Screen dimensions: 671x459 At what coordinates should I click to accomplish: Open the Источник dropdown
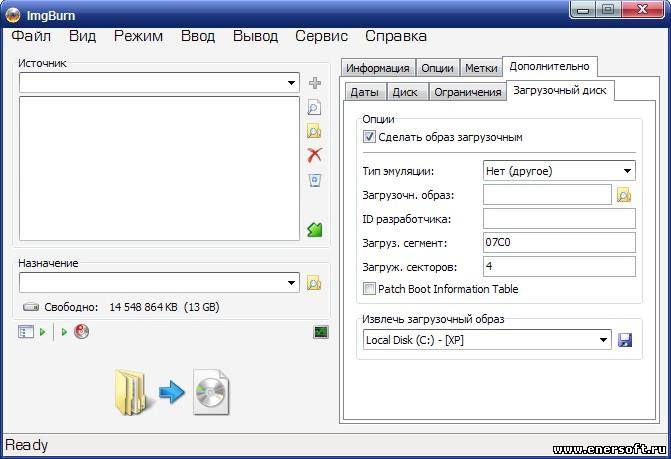tap(291, 83)
